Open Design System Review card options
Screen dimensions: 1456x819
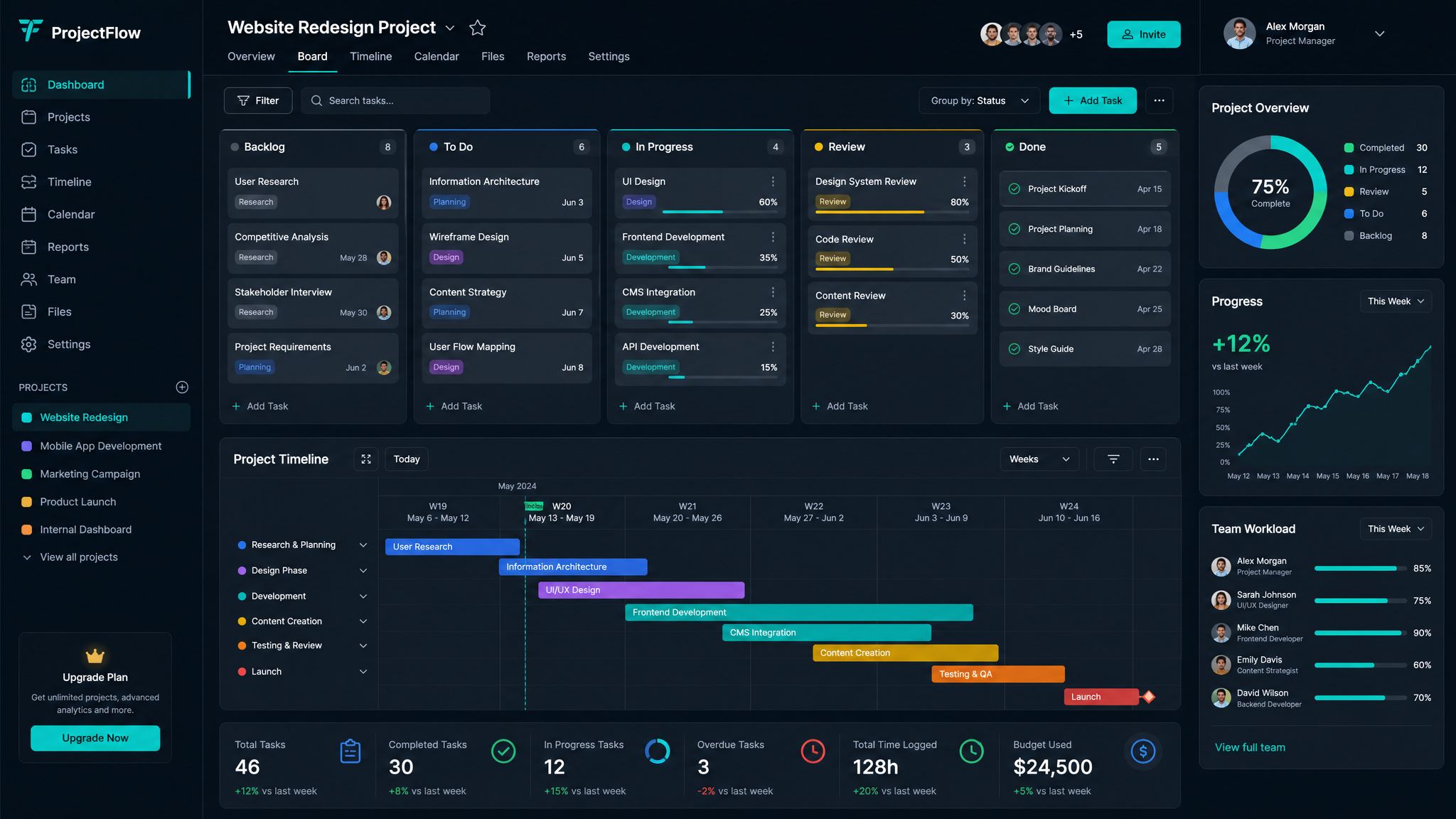click(x=964, y=181)
